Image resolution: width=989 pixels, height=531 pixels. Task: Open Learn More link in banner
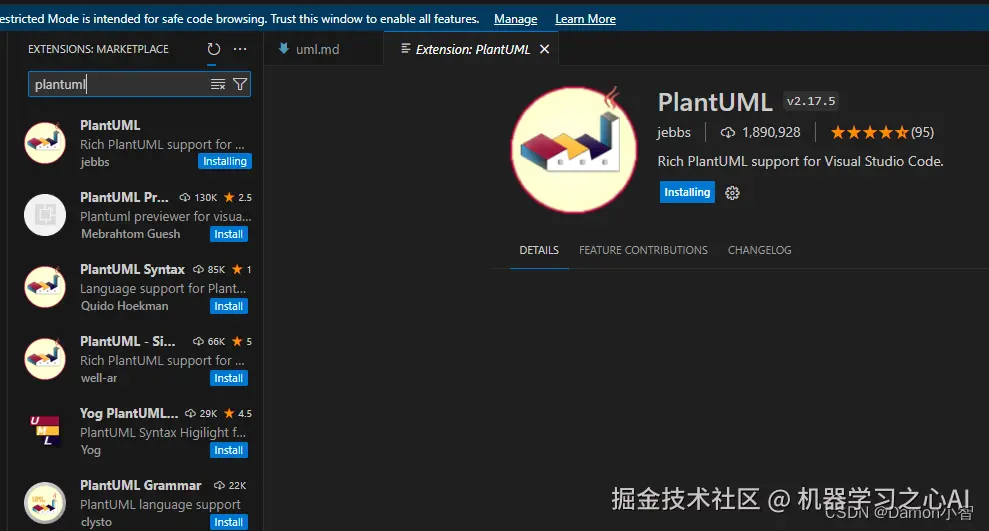point(585,19)
